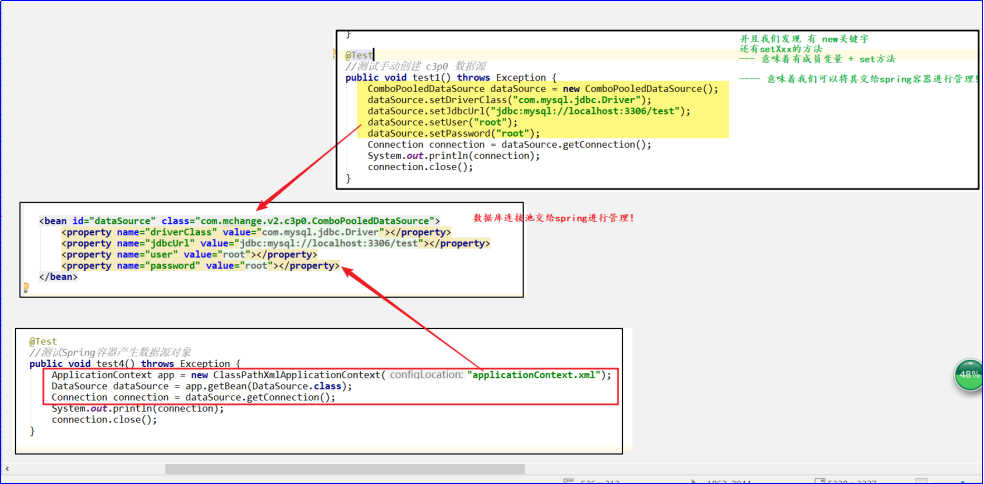Screen dimensions: 984x484
Task: Click the 'public void test1() throws Exception' line
Action: click(451, 78)
